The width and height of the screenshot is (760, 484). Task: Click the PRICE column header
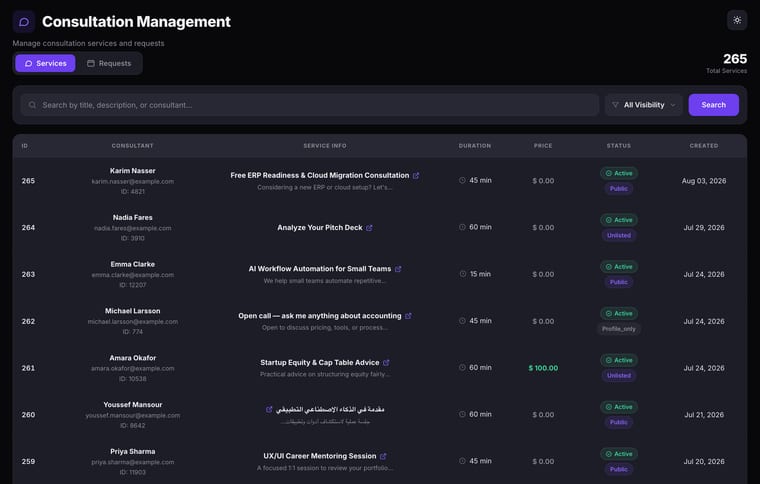[x=543, y=146]
